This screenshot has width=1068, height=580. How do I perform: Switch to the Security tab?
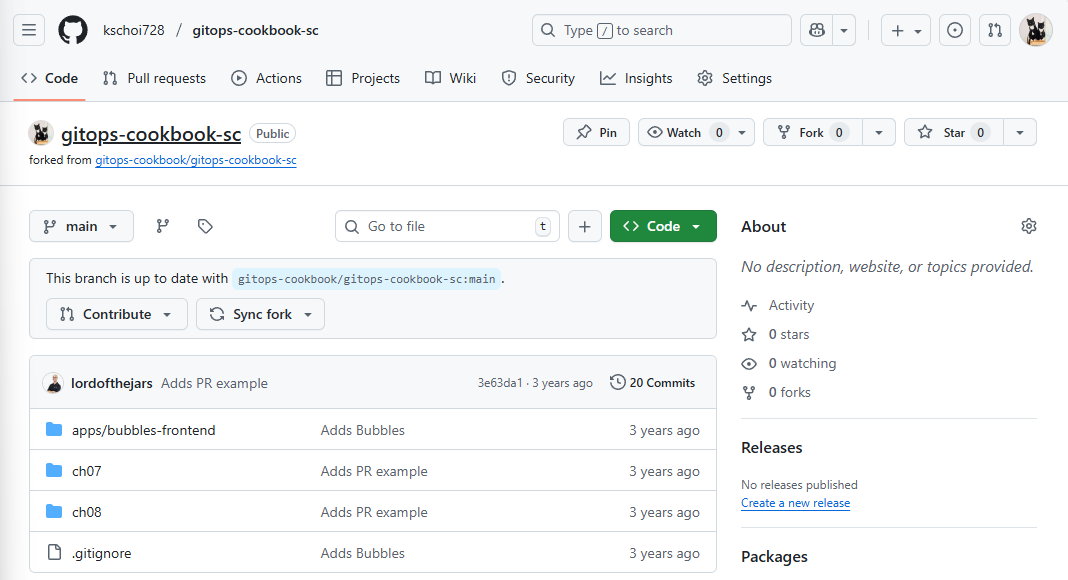tap(538, 78)
